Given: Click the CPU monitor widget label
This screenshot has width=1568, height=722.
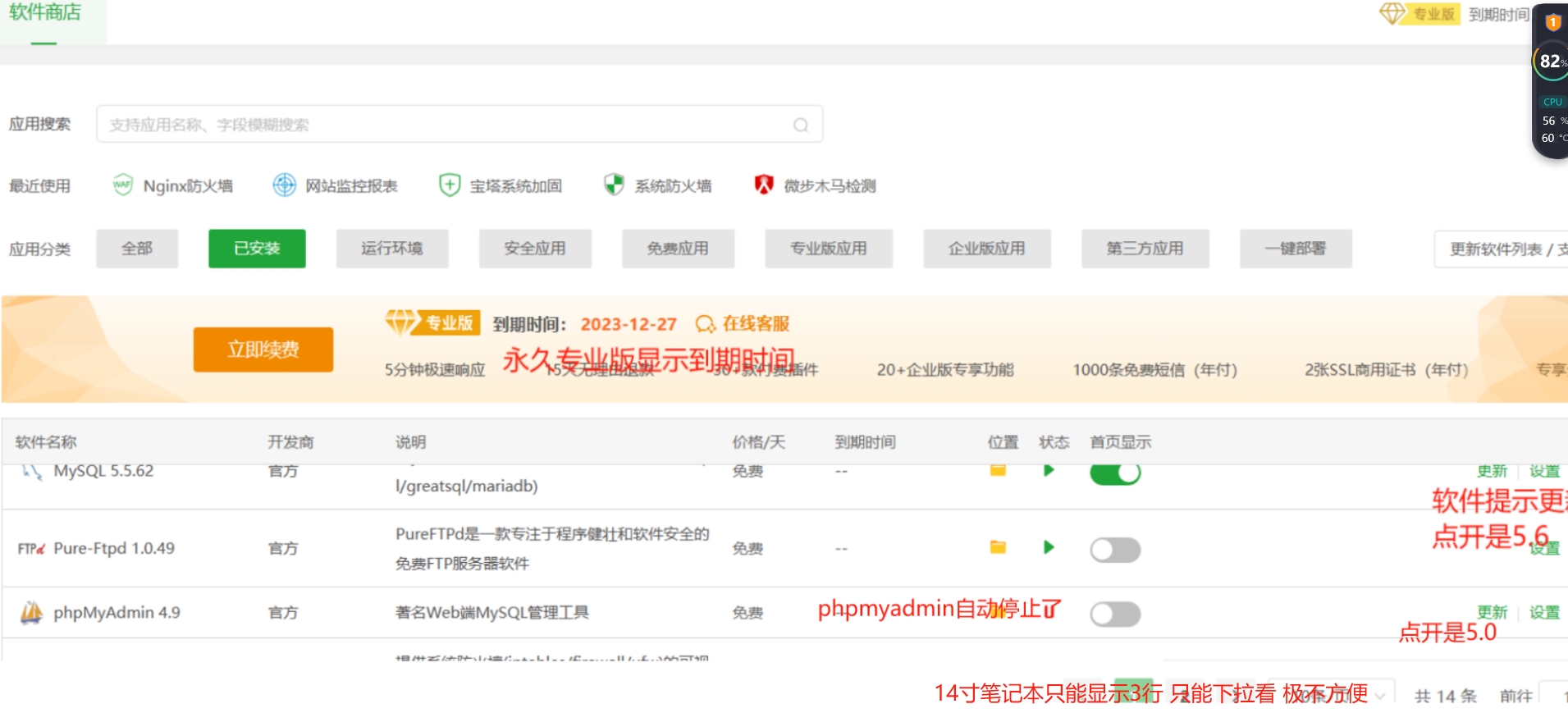Looking at the screenshot, I should [1552, 103].
